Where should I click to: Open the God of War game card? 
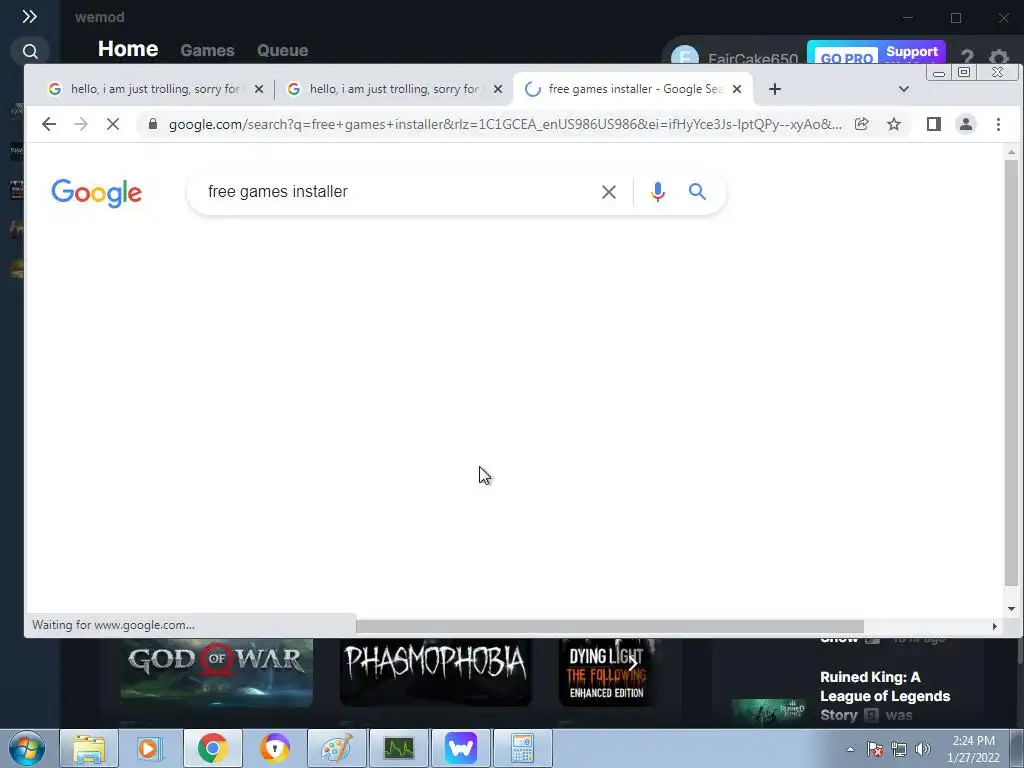pyautogui.click(x=217, y=671)
